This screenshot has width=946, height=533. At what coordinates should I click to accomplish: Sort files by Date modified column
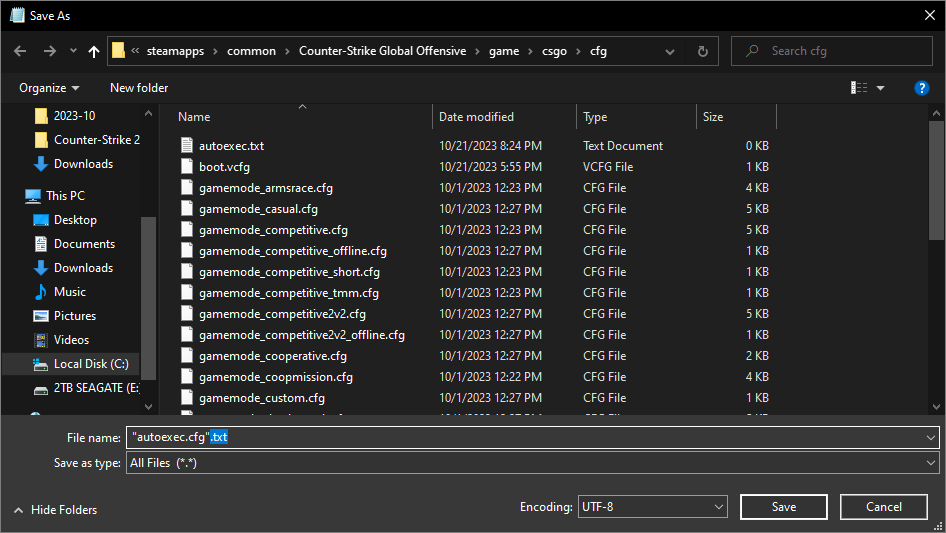pos(476,117)
